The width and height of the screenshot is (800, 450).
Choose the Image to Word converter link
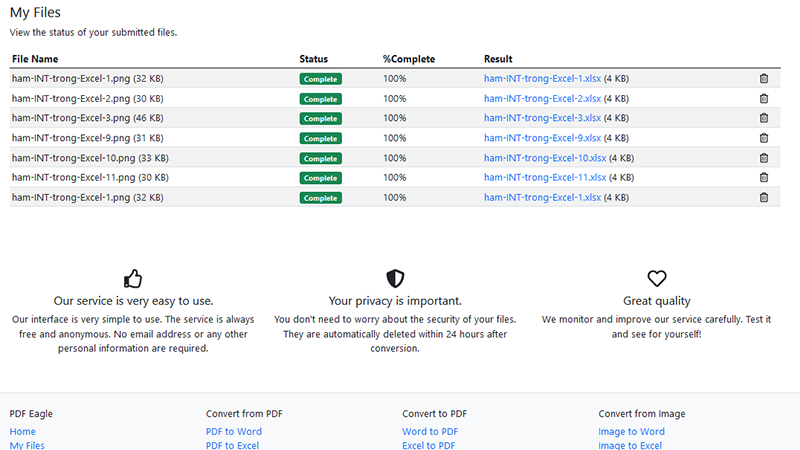(x=631, y=432)
